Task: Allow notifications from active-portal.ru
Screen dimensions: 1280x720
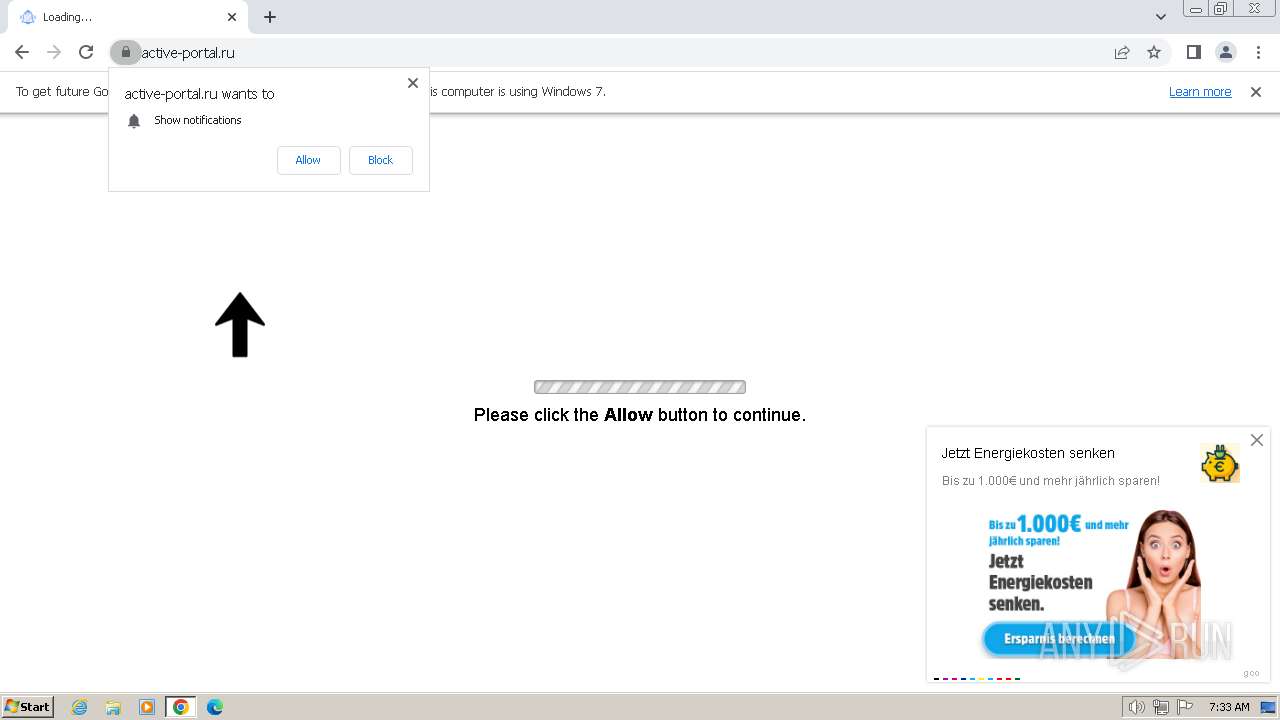Action: click(308, 160)
